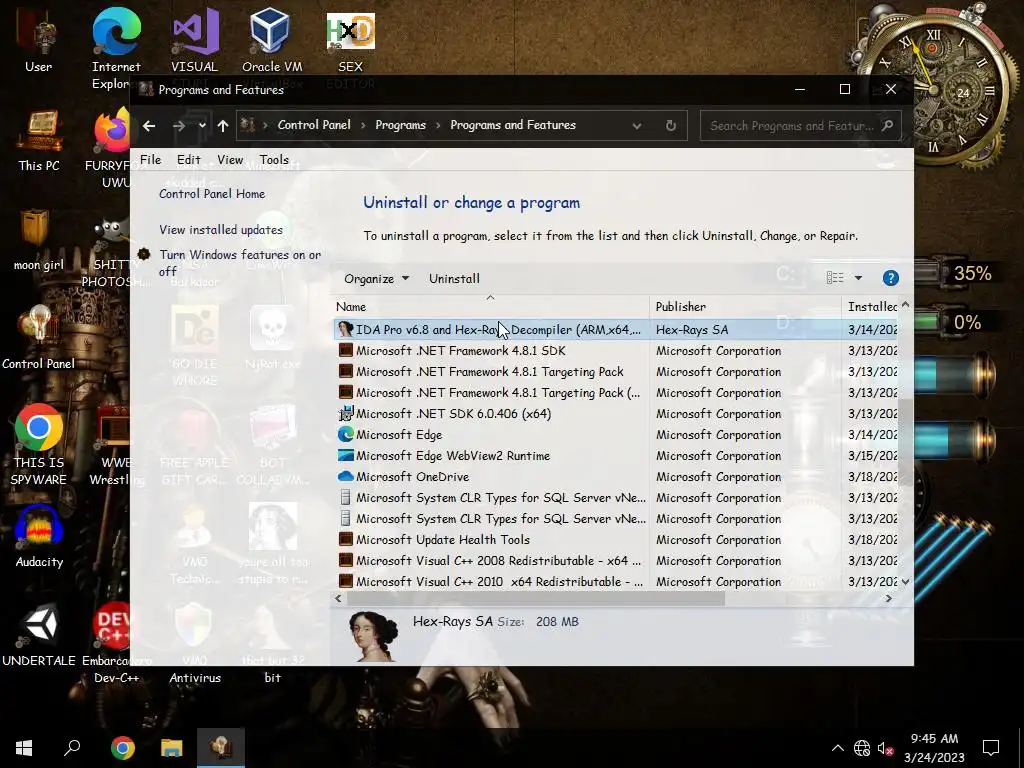Image resolution: width=1024 pixels, height=768 pixels.
Task: Expand the recent locations dropdown arrow
Action: 202,125
